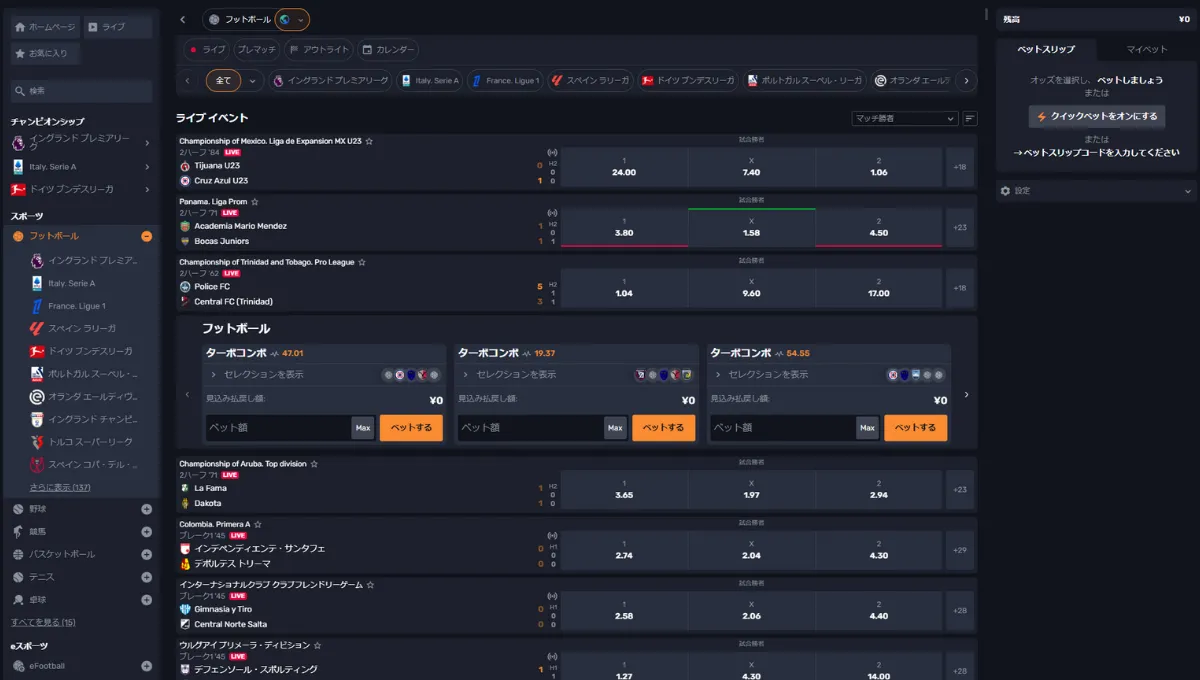Click the 検索 search field in sidebar

pyautogui.click(x=81, y=91)
